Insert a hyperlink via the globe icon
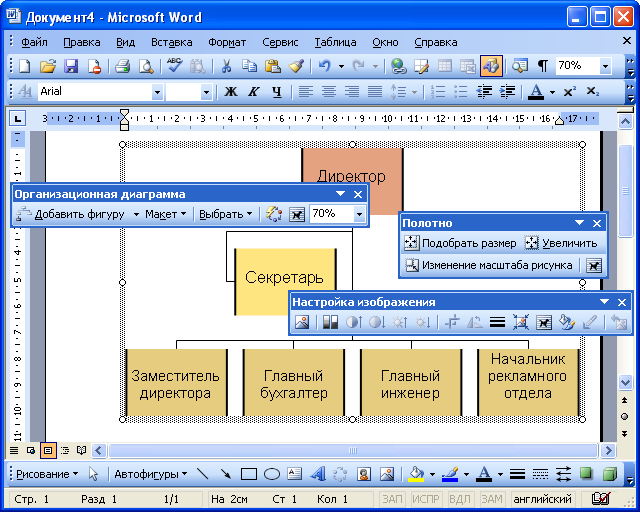Viewport: 640px width, 512px height. [398, 66]
